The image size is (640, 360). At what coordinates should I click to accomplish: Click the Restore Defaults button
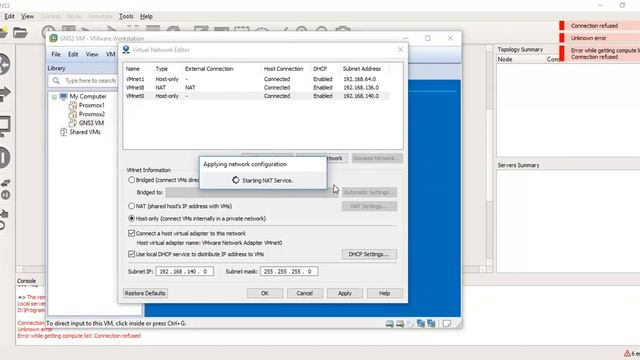point(145,293)
